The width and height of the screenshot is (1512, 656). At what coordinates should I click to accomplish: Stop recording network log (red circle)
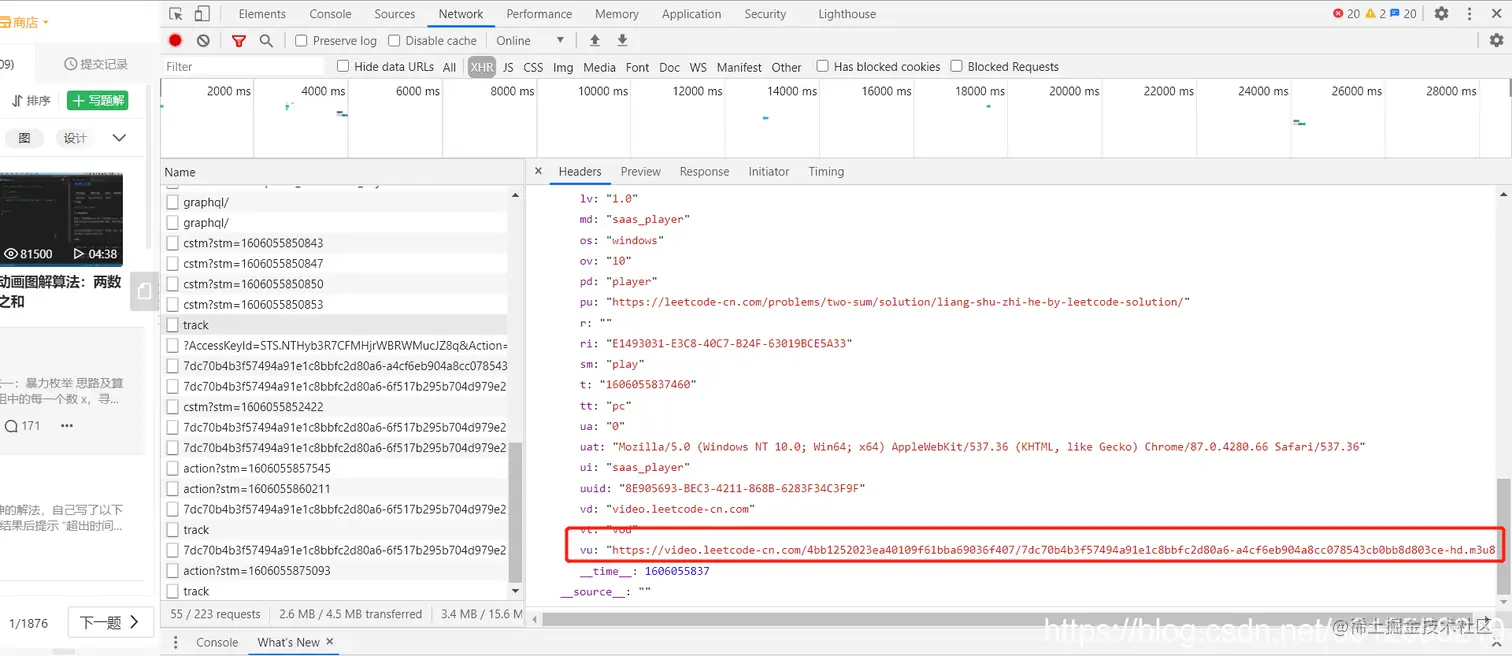tap(175, 40)
